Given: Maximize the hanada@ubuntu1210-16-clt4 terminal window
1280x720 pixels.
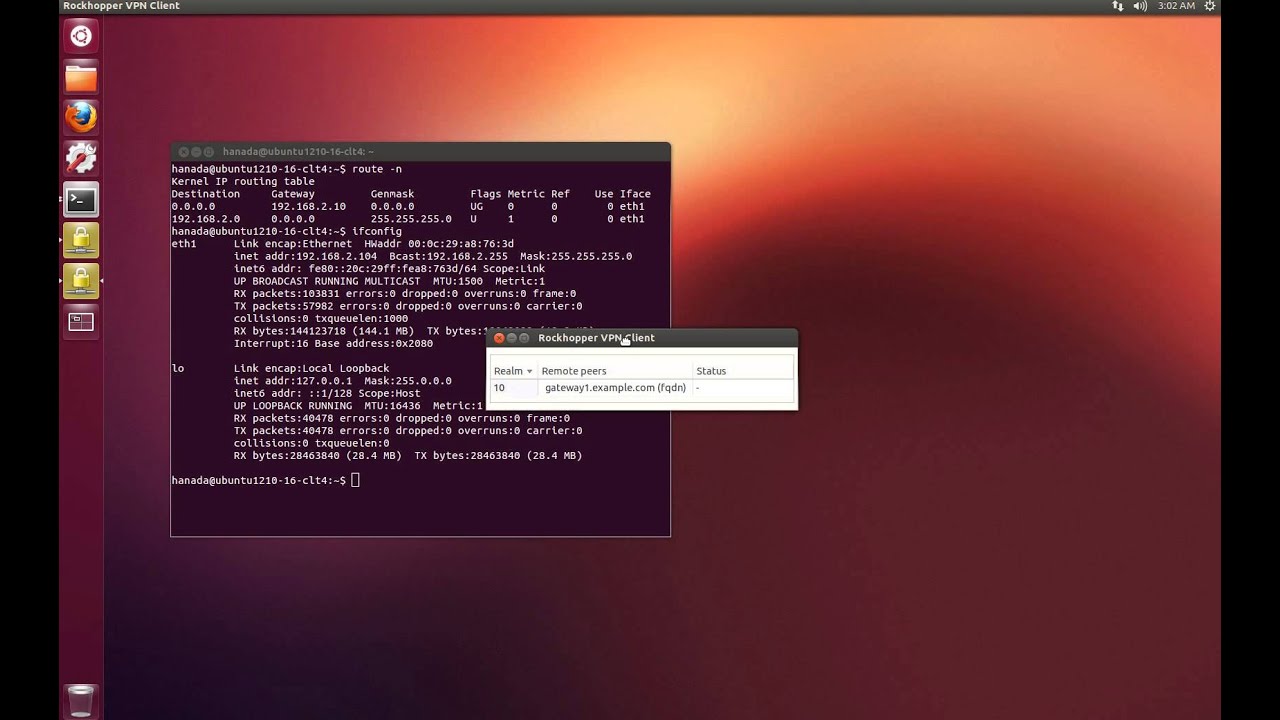Looking at the screenshot, I should [209, 152].
